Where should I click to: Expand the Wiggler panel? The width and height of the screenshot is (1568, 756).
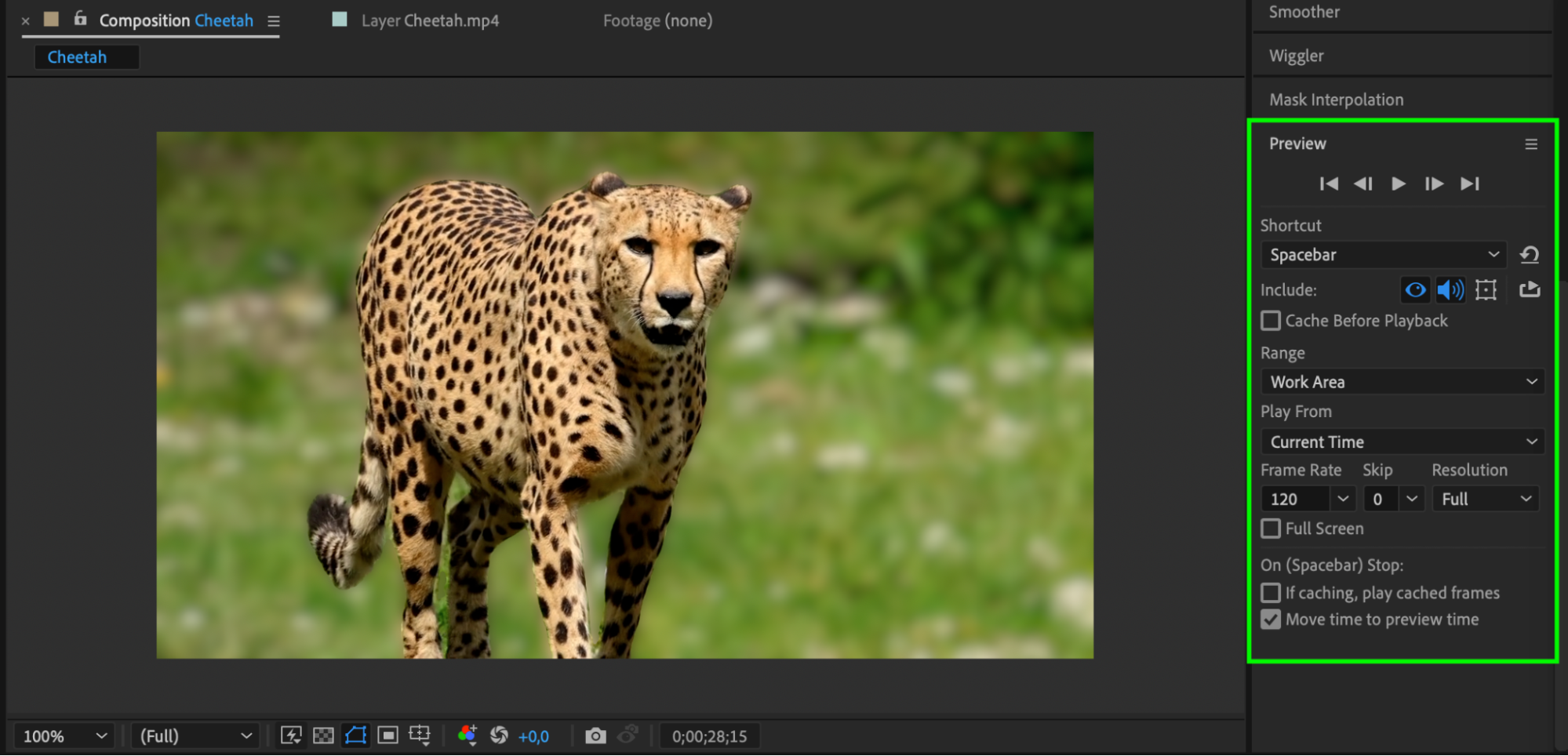(1296, 56)
